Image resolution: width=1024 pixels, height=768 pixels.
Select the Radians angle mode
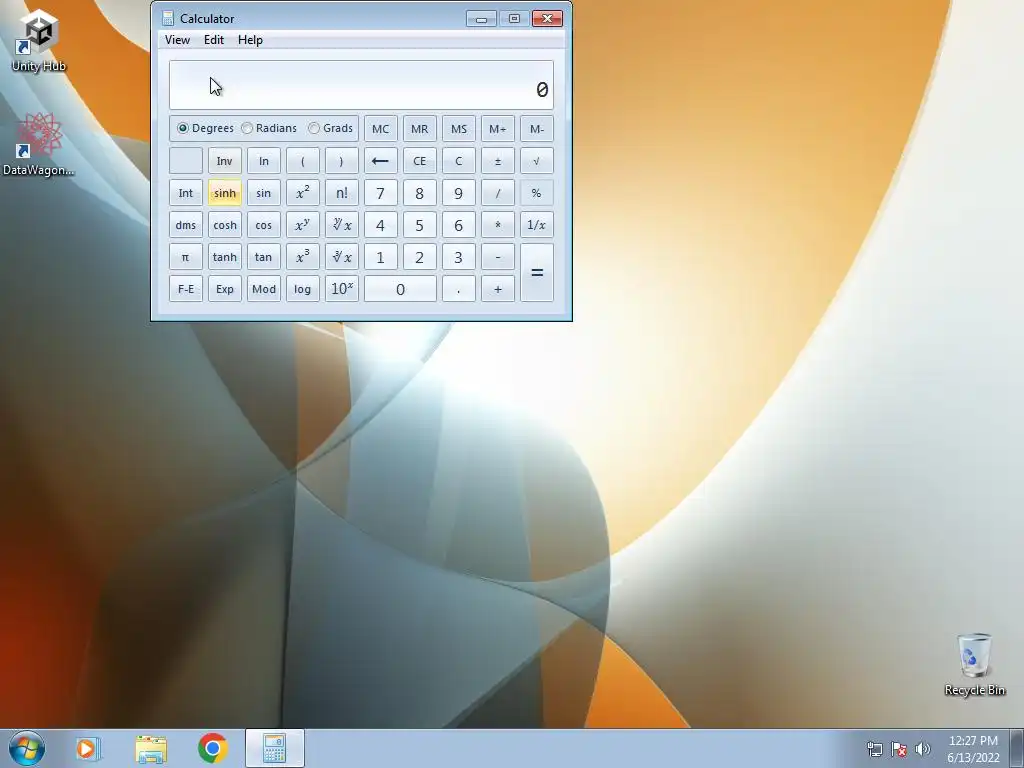pos(269,128)
